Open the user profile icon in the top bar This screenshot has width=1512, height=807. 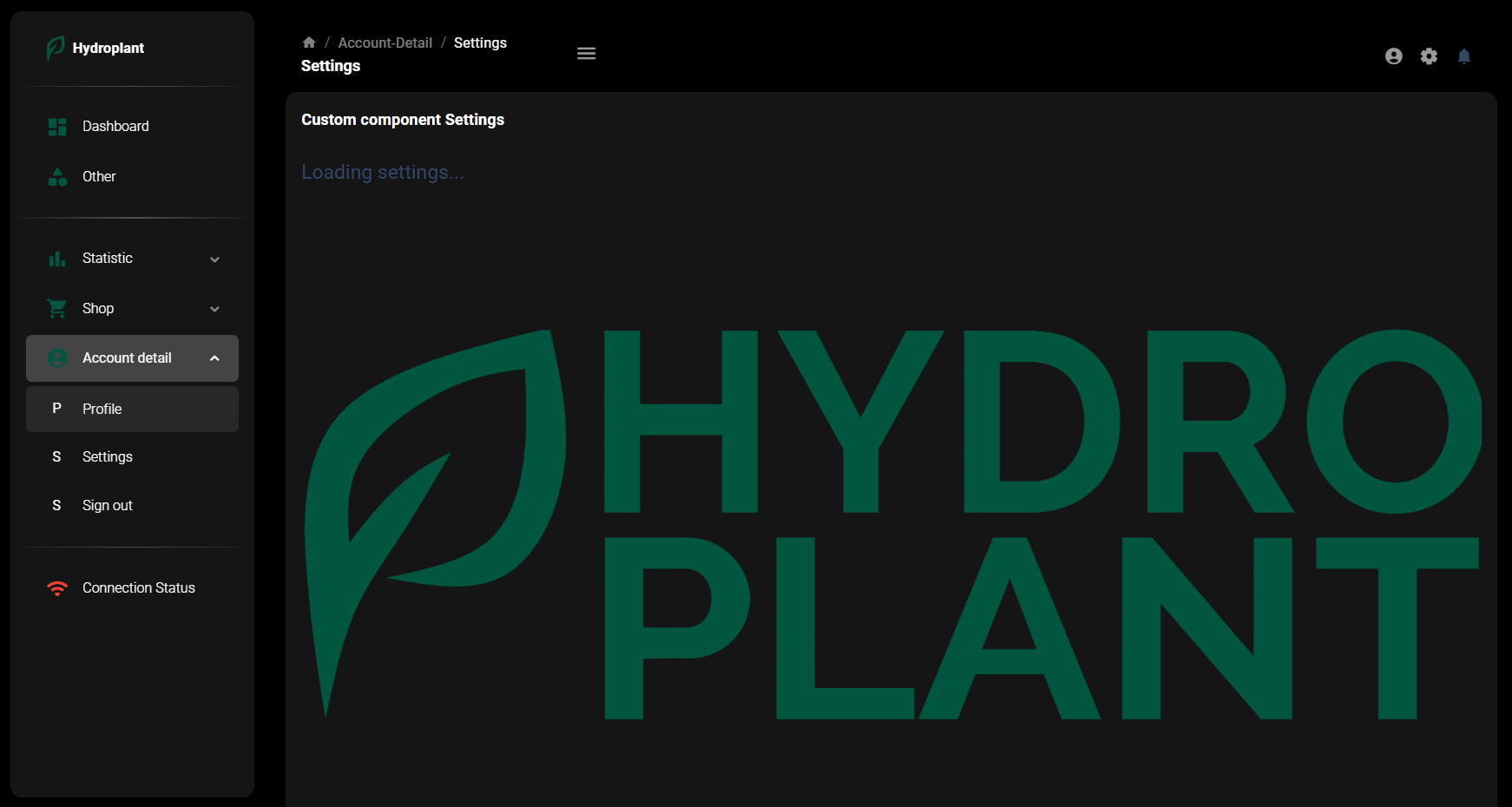tap(1394, 56)
